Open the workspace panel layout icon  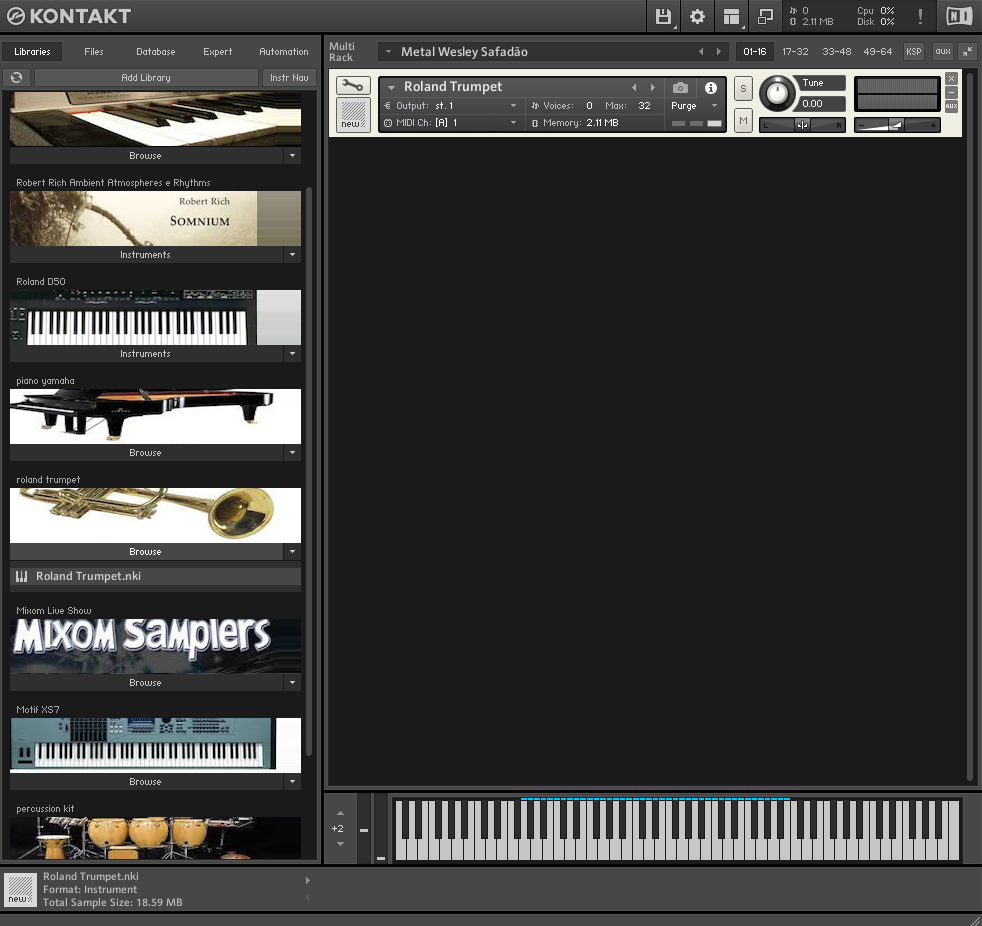pyautogui.click(x=731, y=16)
